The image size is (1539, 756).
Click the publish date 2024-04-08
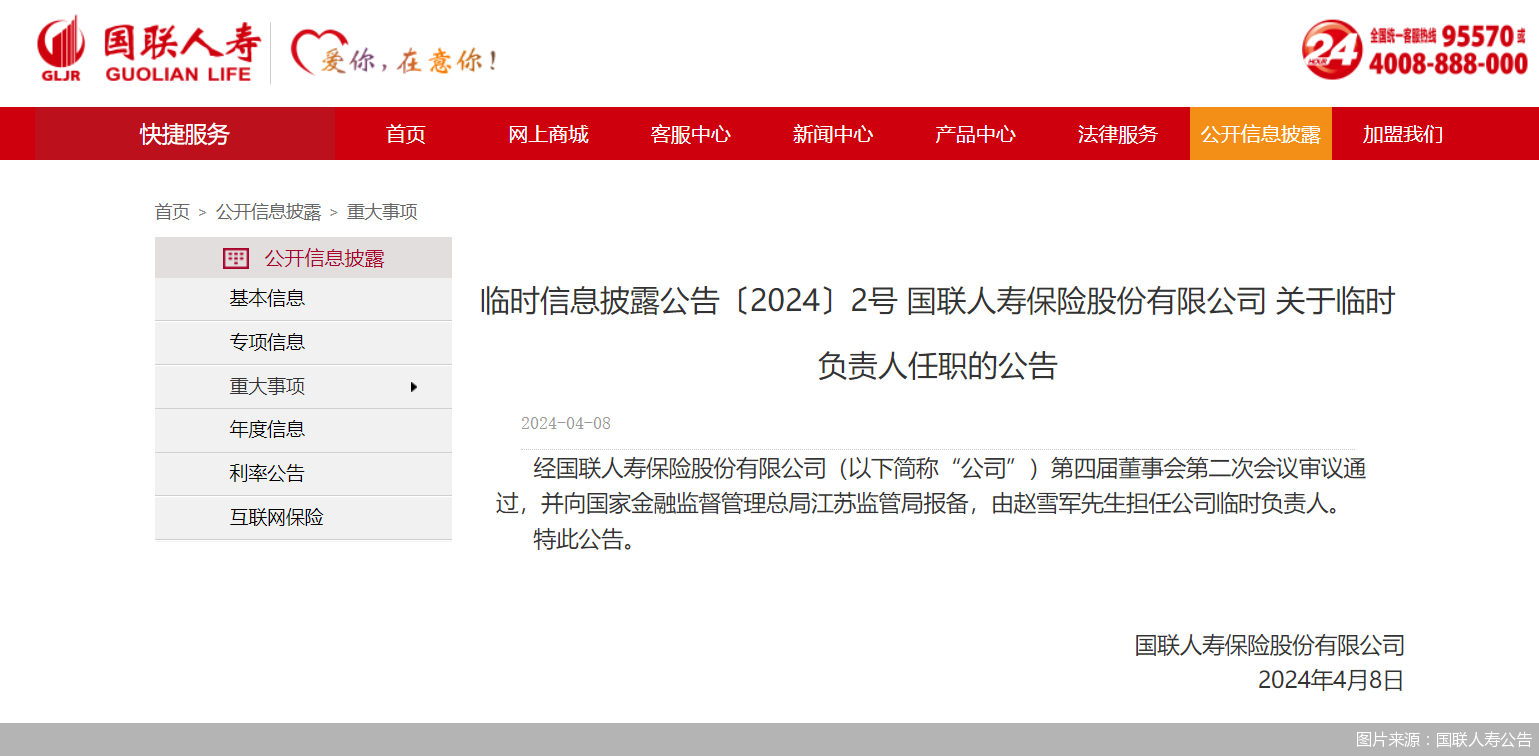566,423
